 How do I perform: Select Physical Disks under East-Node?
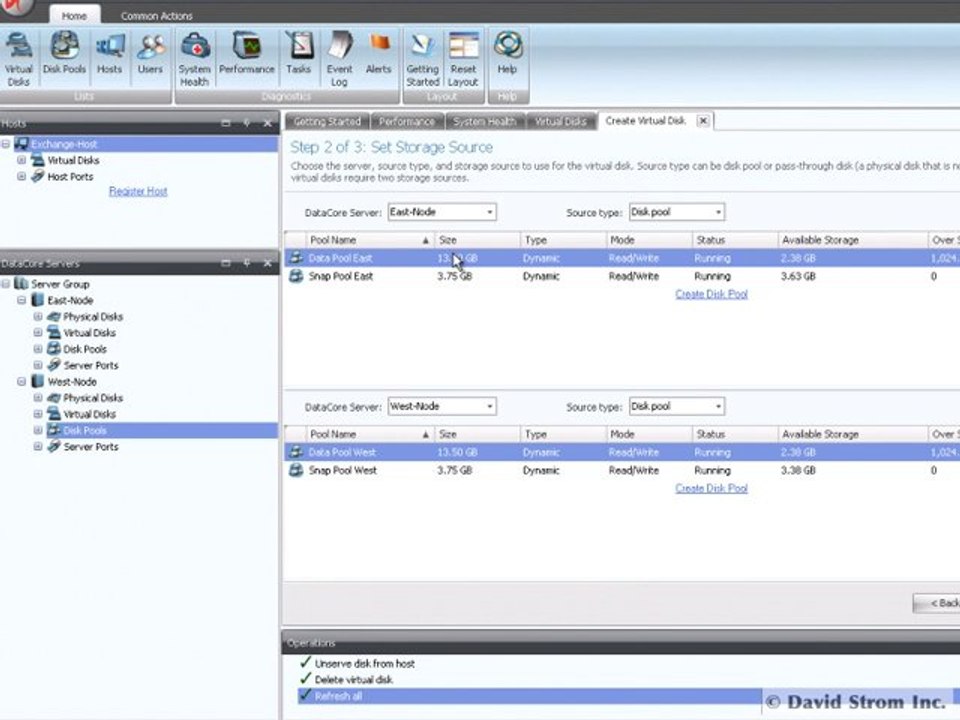click(x=93, y=317)
